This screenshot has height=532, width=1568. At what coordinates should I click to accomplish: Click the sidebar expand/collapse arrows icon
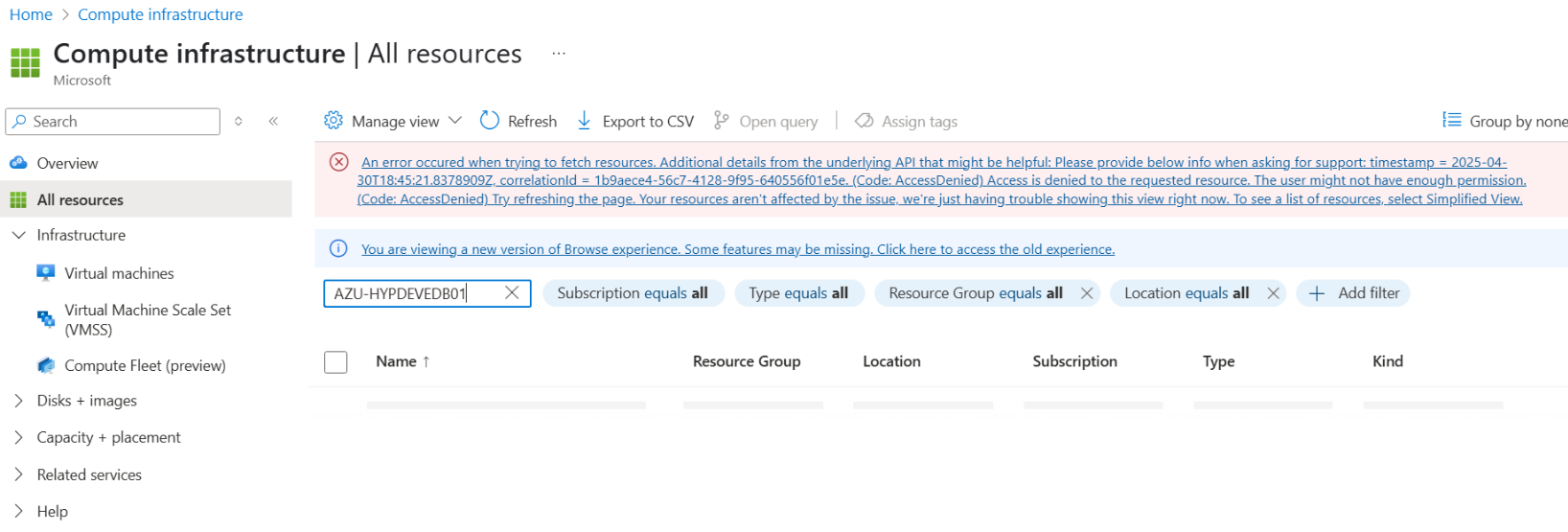click(239, 121)
